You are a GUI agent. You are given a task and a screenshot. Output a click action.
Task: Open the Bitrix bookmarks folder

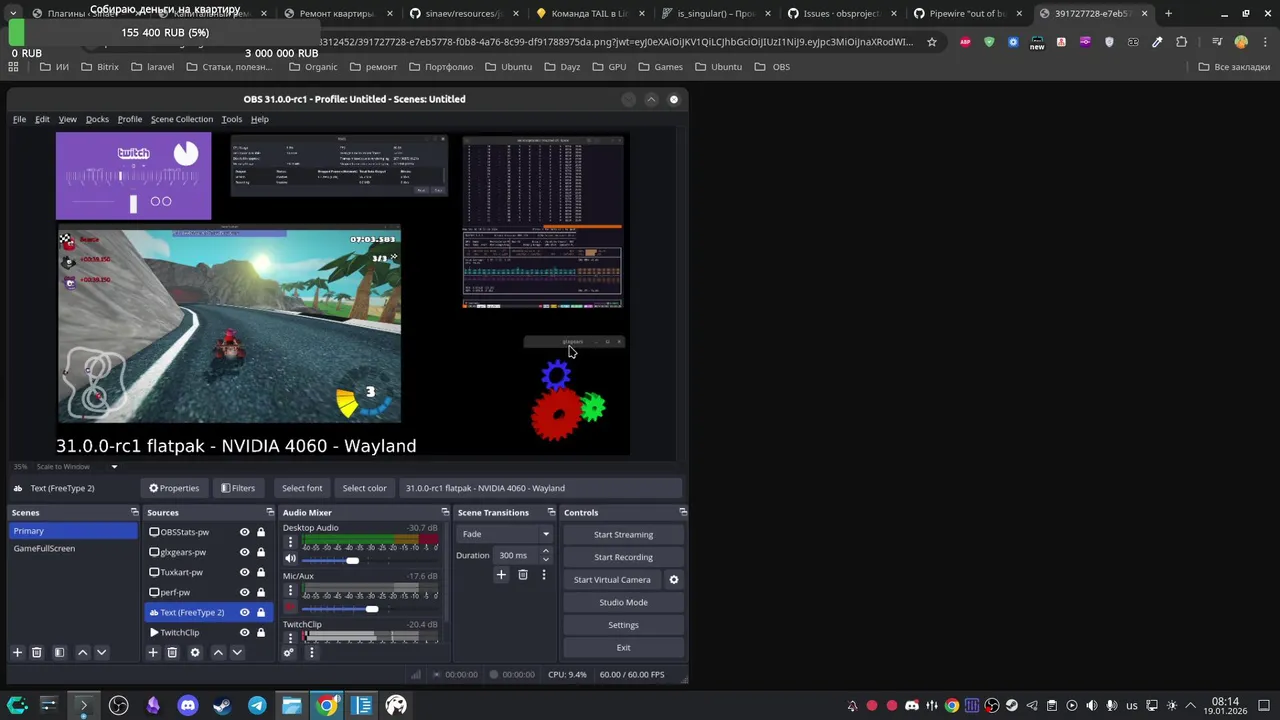(98, 67)
